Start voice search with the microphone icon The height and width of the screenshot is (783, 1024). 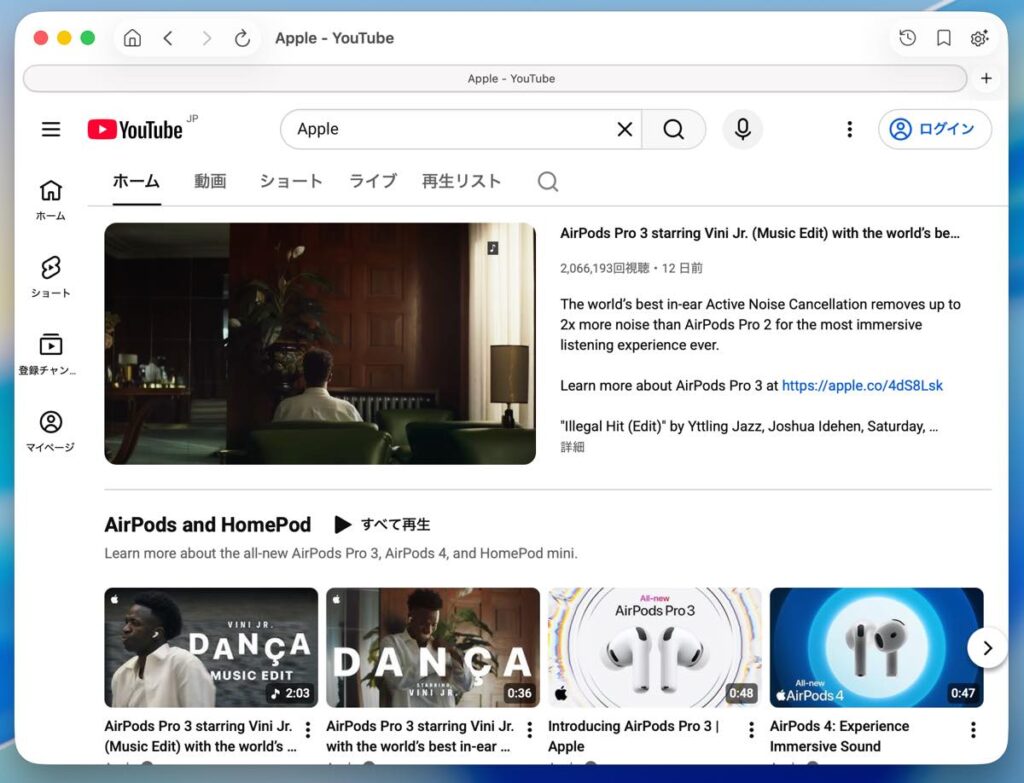[x=743, y=129]
